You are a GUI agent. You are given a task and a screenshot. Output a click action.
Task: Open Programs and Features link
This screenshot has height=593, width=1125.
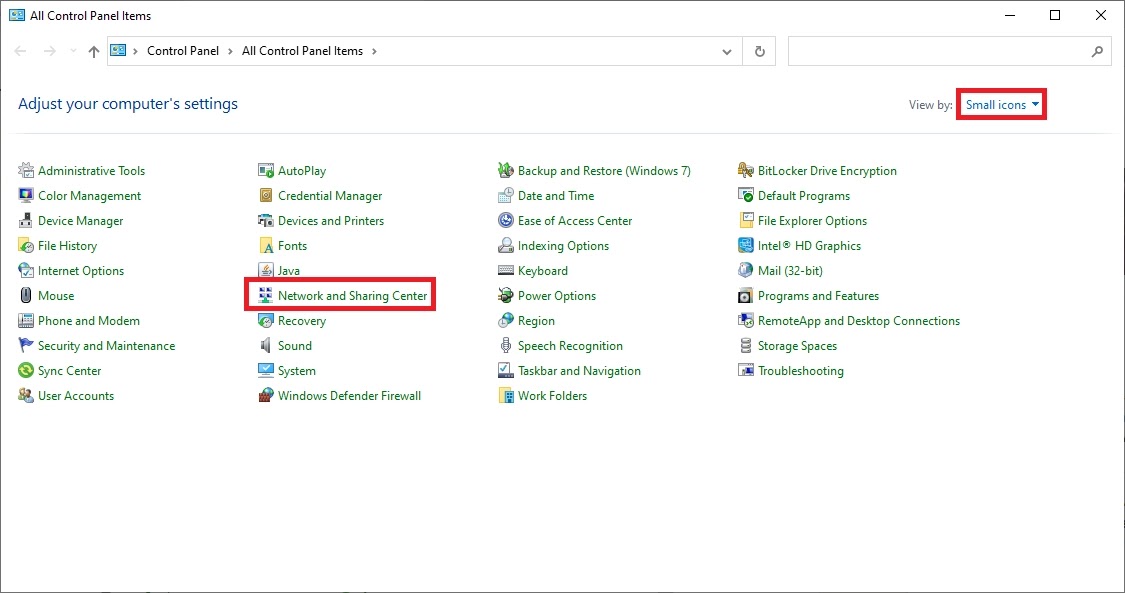pyautogui.click(x=818, y=295)
